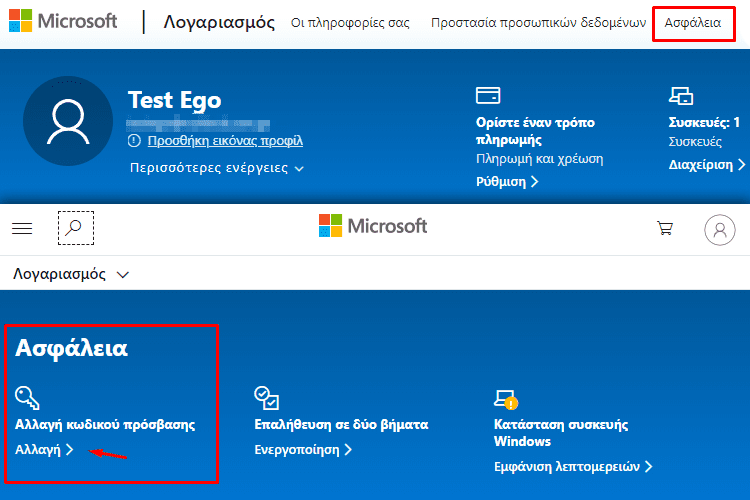Click the Ενεργοποίηση link
This screenshot has height=500, width=750.
(x=303, y=450)
